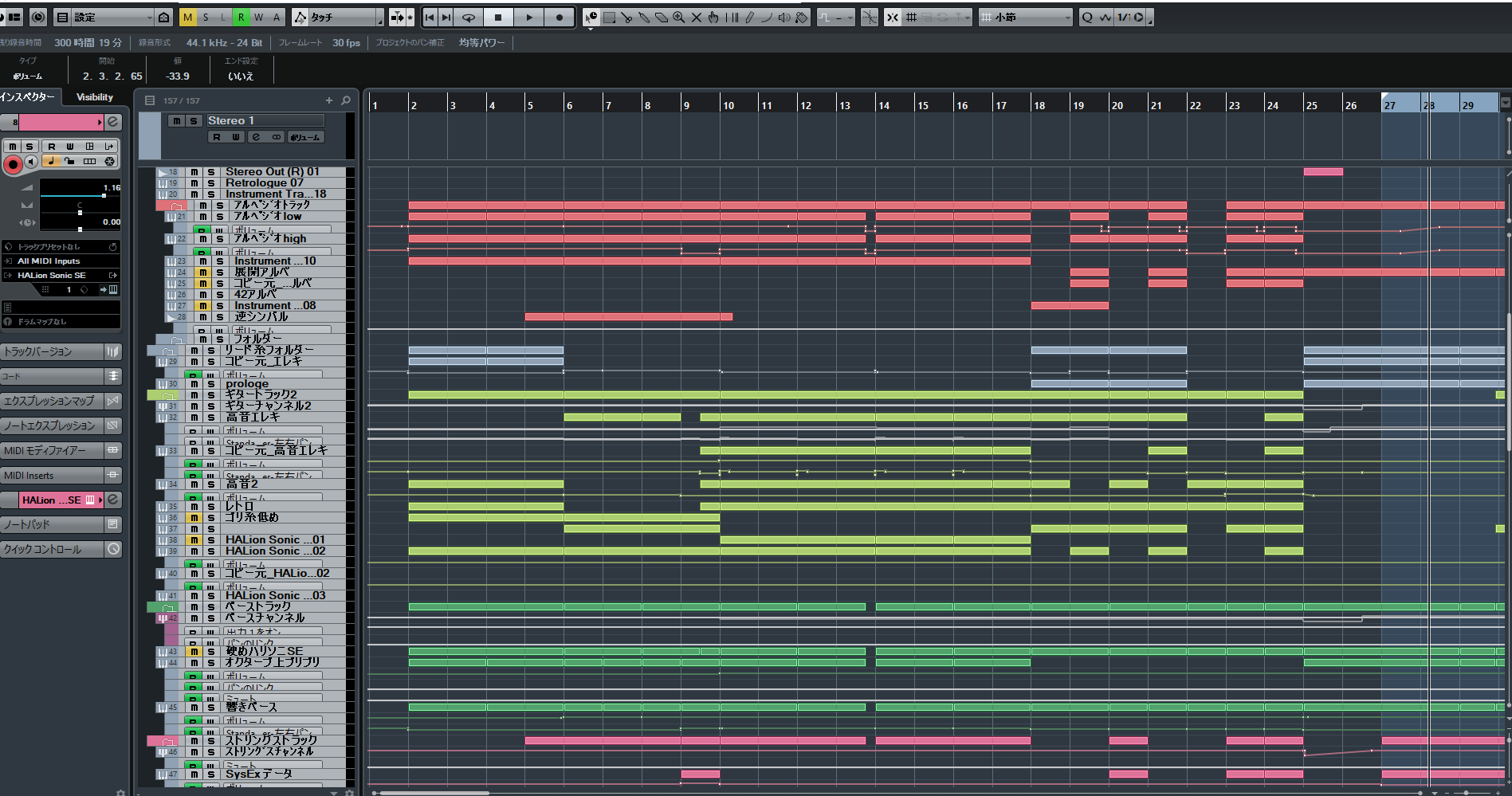Select the Object Selection arrow tool

591,18
